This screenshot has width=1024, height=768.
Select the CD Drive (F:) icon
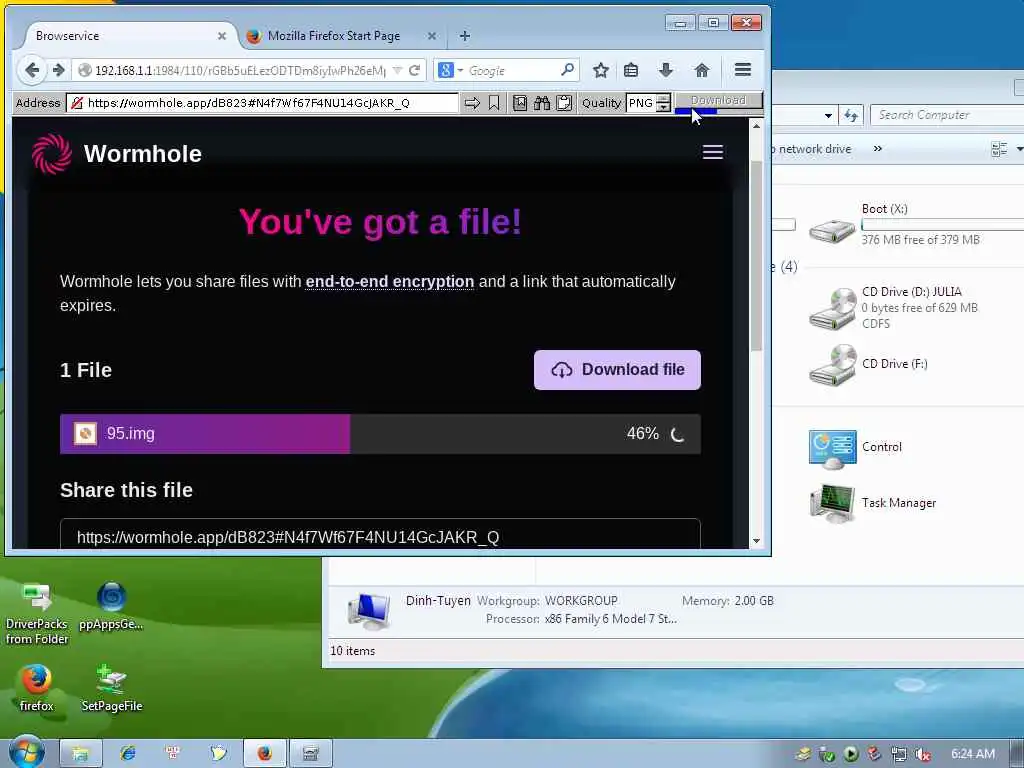pyautogui.click(x=832, y=364)
